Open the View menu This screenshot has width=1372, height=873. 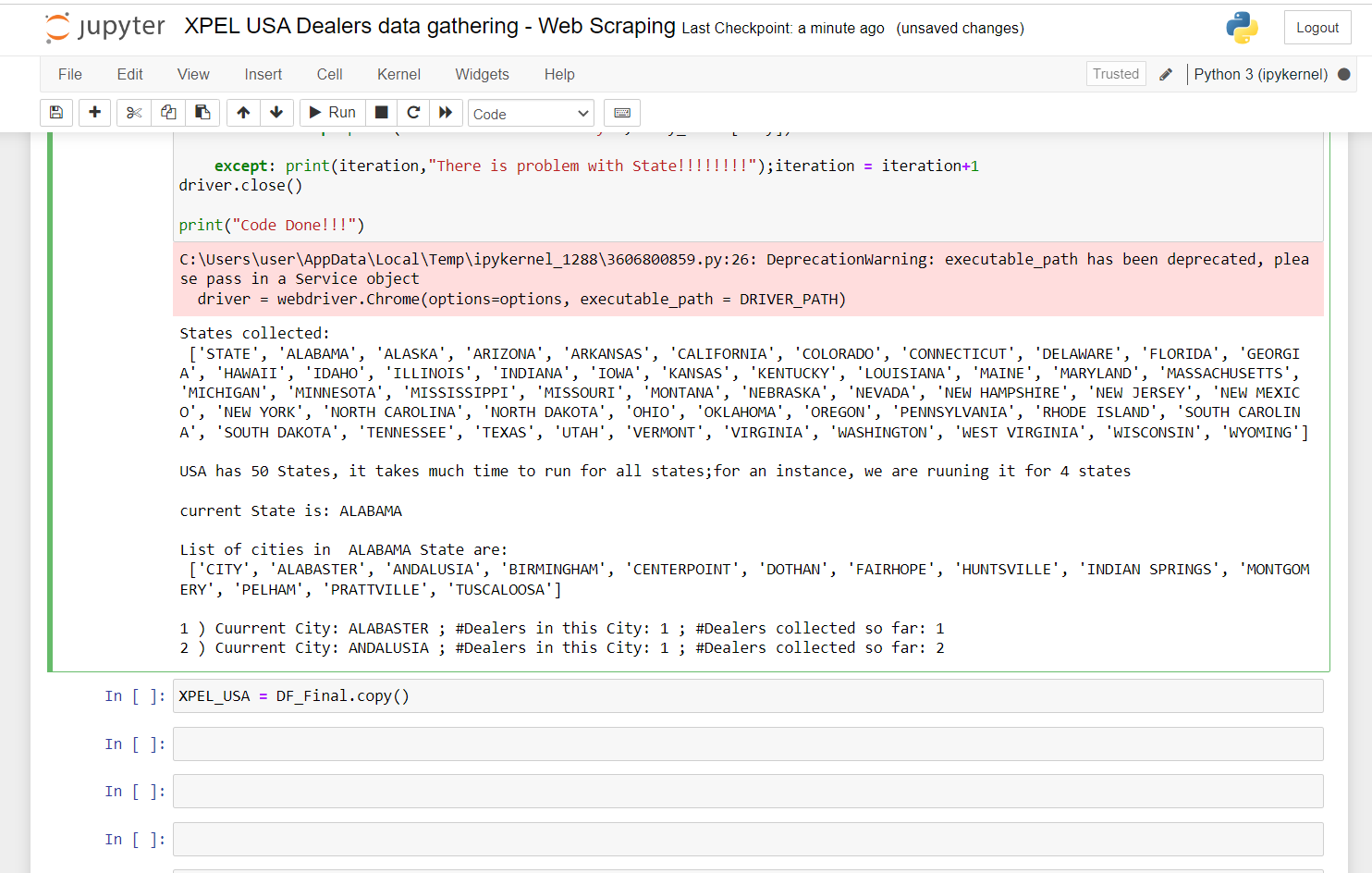(x=193, y=74)
